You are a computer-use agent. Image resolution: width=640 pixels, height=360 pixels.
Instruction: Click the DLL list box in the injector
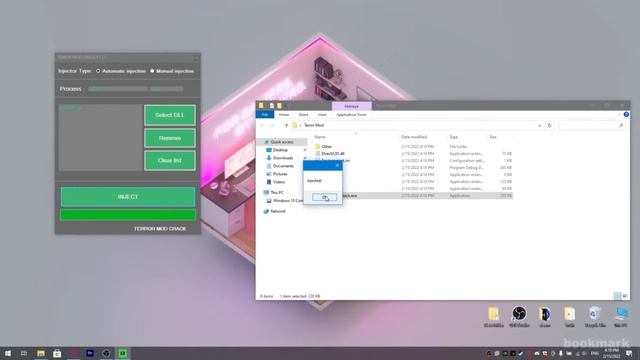coord(100,138)
